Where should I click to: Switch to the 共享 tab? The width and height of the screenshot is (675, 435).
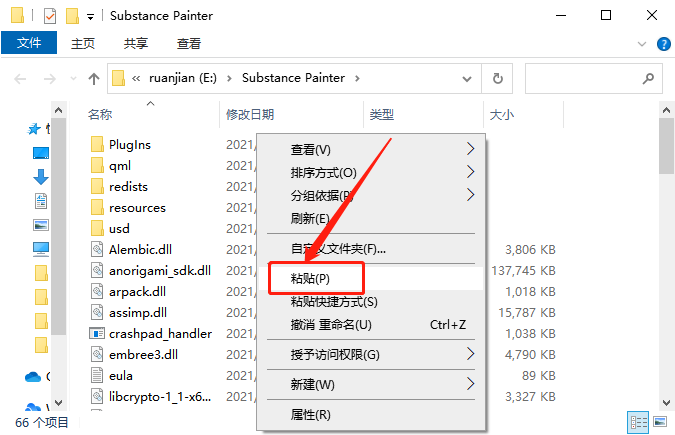[x=136, y=43]
